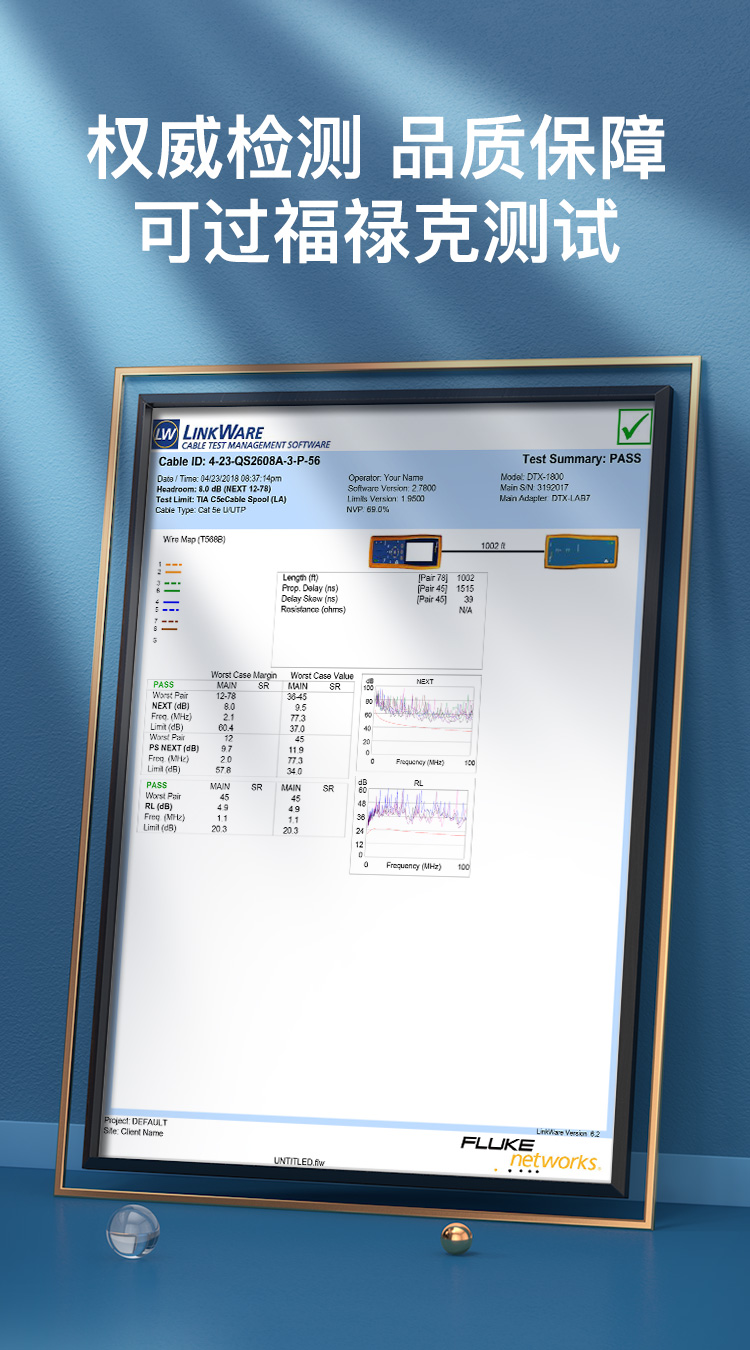Image resolution: width=750 pixels, height=1350 pixels.
Task: Click the glass sphere decoration
Action: (133, 1230)
